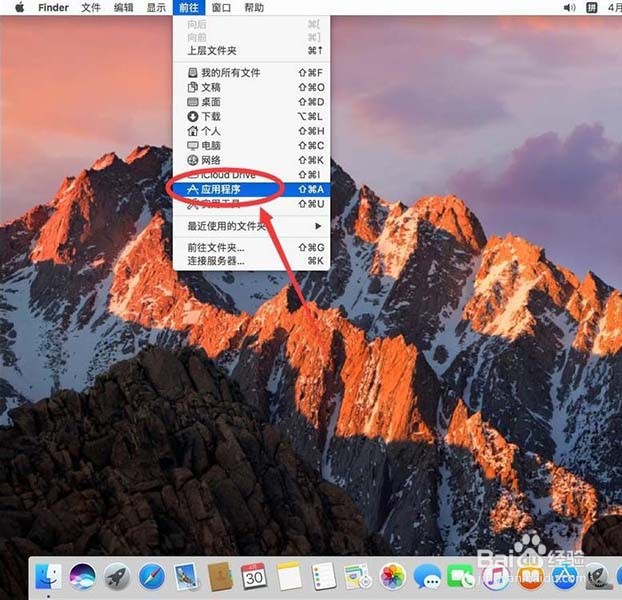Select 网络 in the menu
Screen dimensions: 622x600
coord(251,160)
